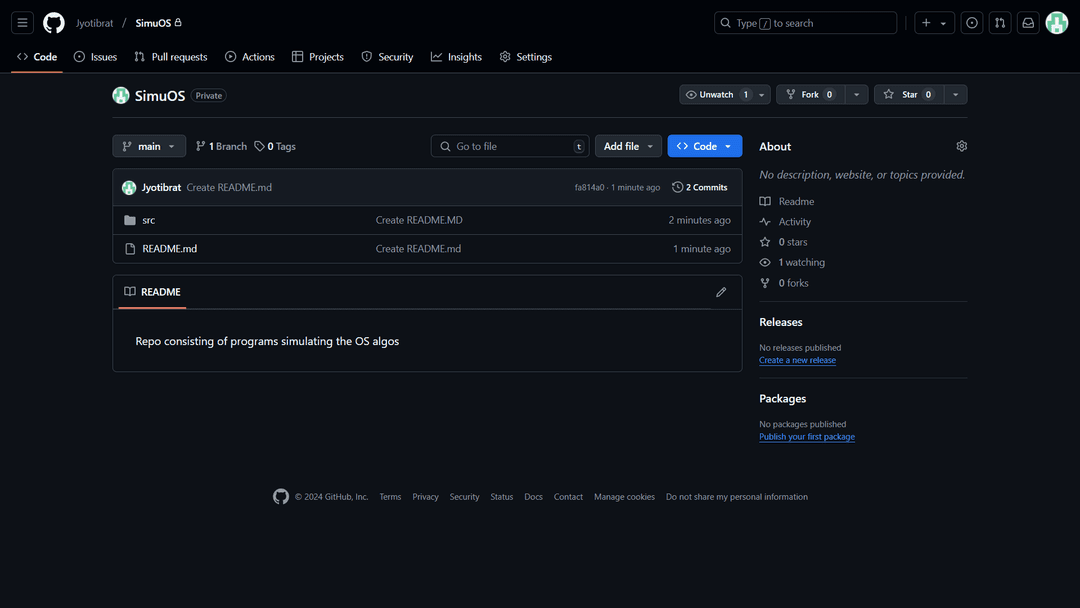Click the lock icon next to SimuOS breadcrumb

click(178, 22)
